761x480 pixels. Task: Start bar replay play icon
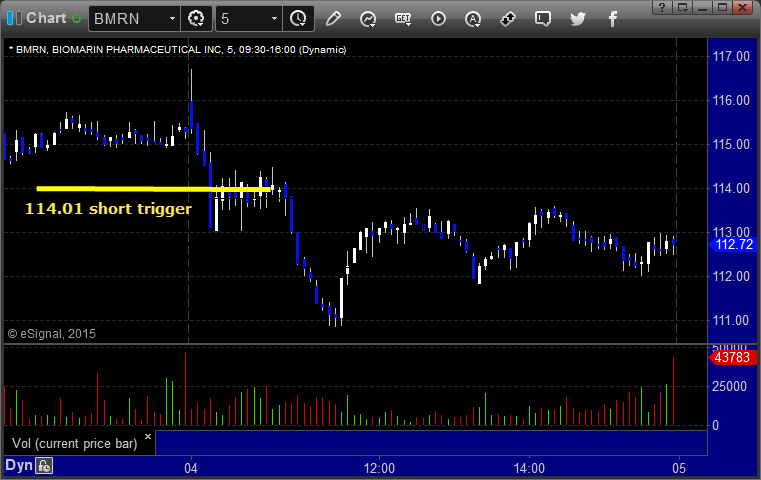[x=438, y=19]
